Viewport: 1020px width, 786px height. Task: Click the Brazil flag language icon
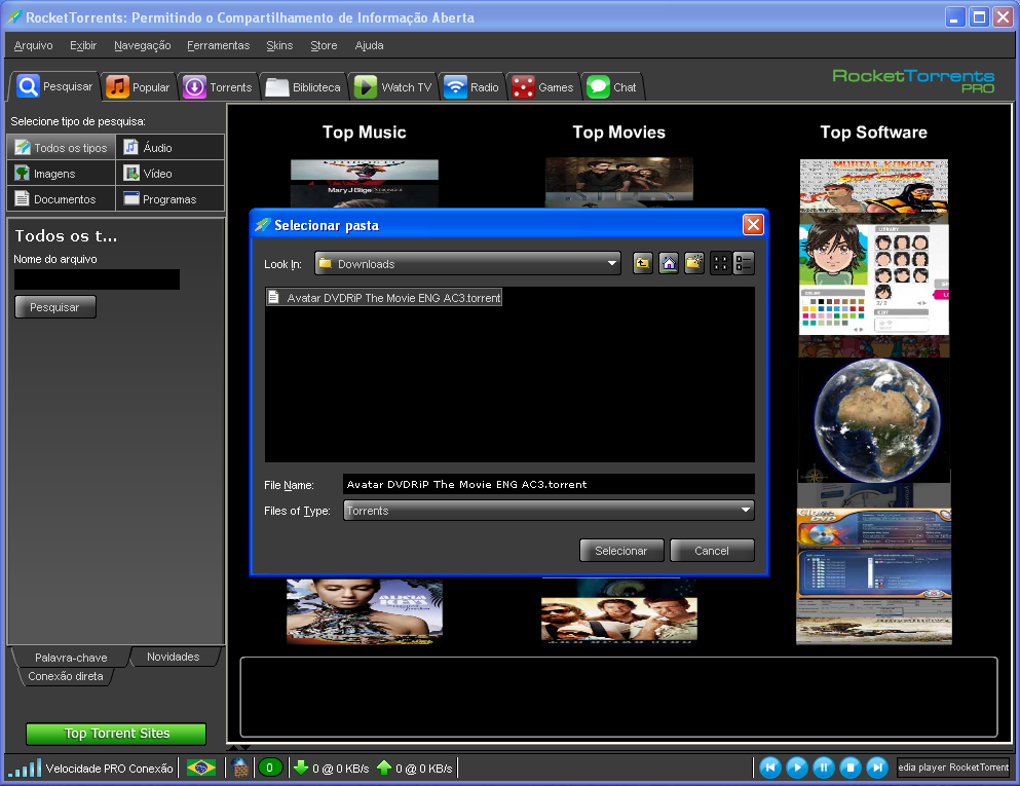201,768
